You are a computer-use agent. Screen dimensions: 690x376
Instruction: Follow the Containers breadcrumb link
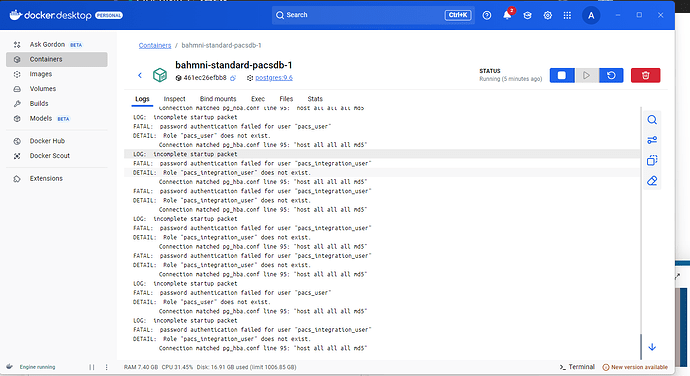tap(155, 45)
